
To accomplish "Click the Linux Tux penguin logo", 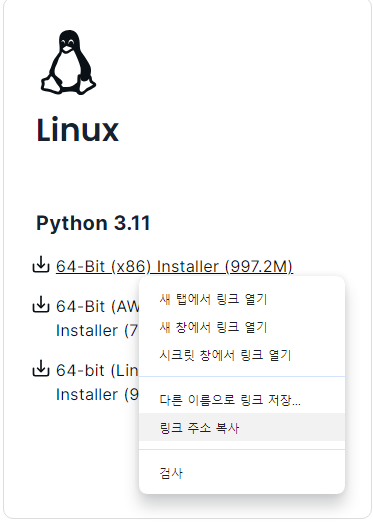I will tap(69, 62).
